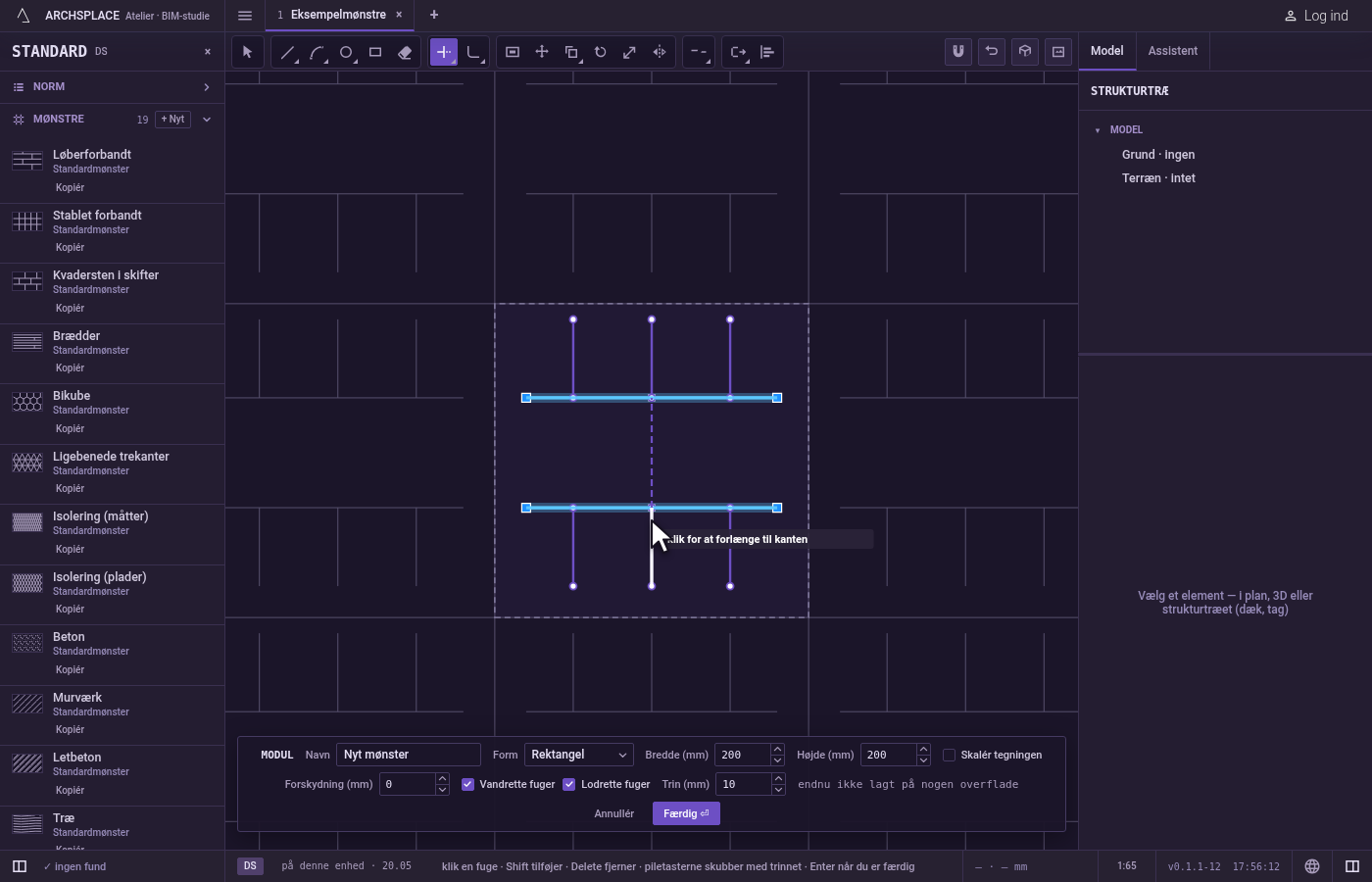This screenshot has height=882, width=1372.
Task: Enable the Skalér tegningen checkbox
Action: 949,755
